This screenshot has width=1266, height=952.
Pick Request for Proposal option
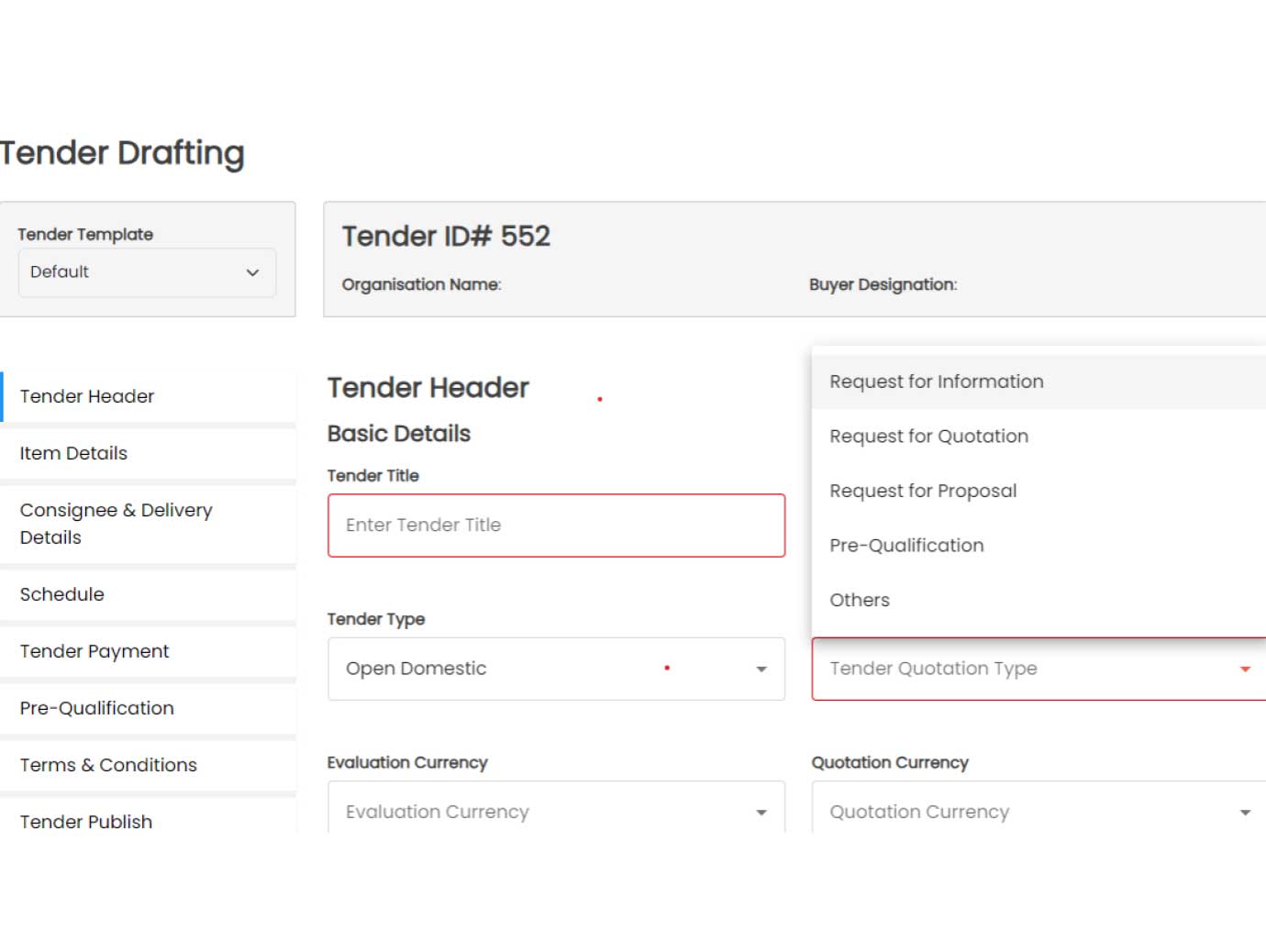coord(923,491)
